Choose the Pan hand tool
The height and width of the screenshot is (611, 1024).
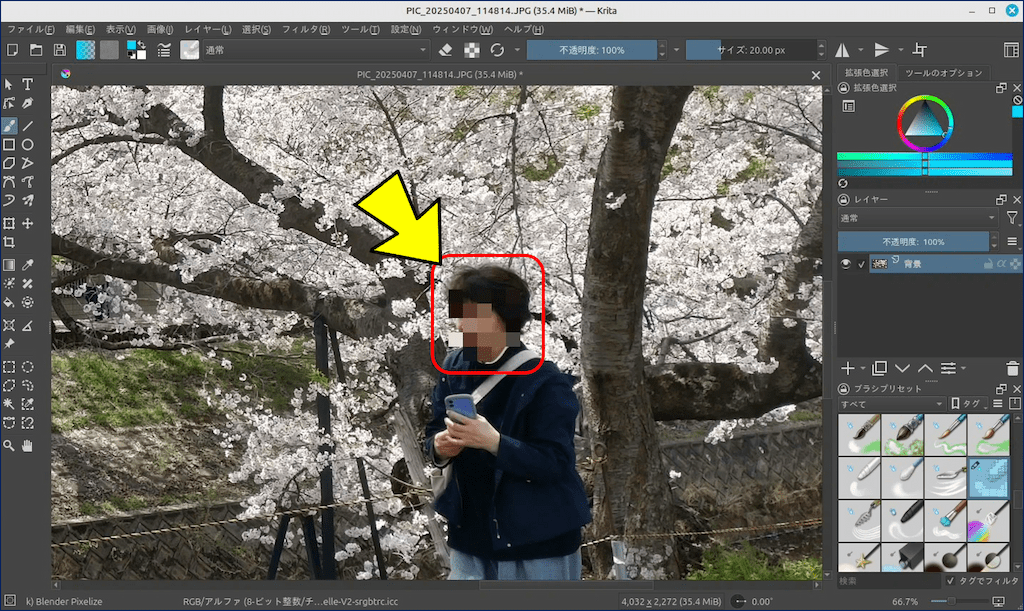(x=28, y=445)
